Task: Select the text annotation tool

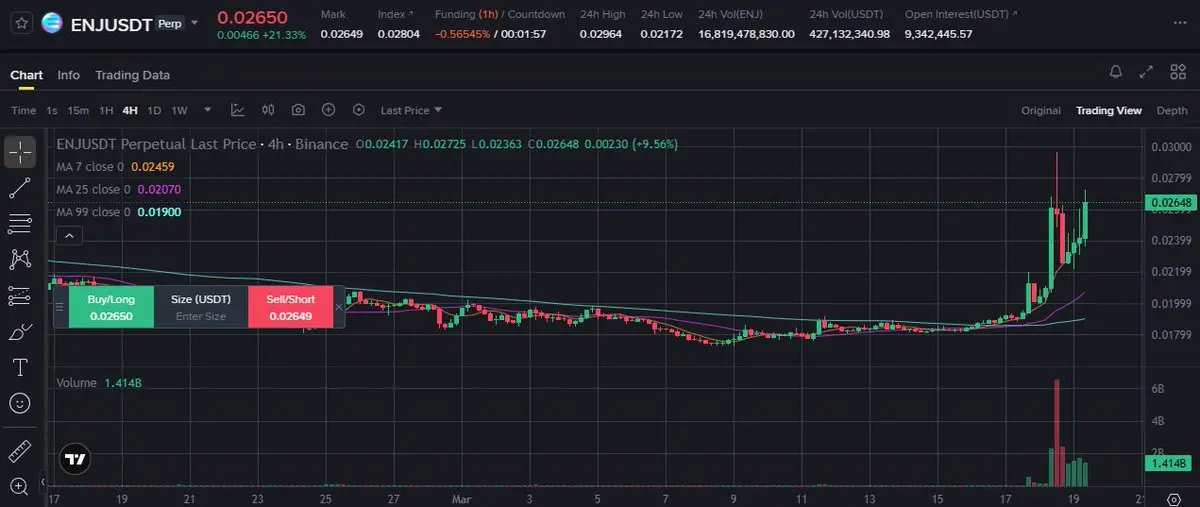Action: pos(19,367)
